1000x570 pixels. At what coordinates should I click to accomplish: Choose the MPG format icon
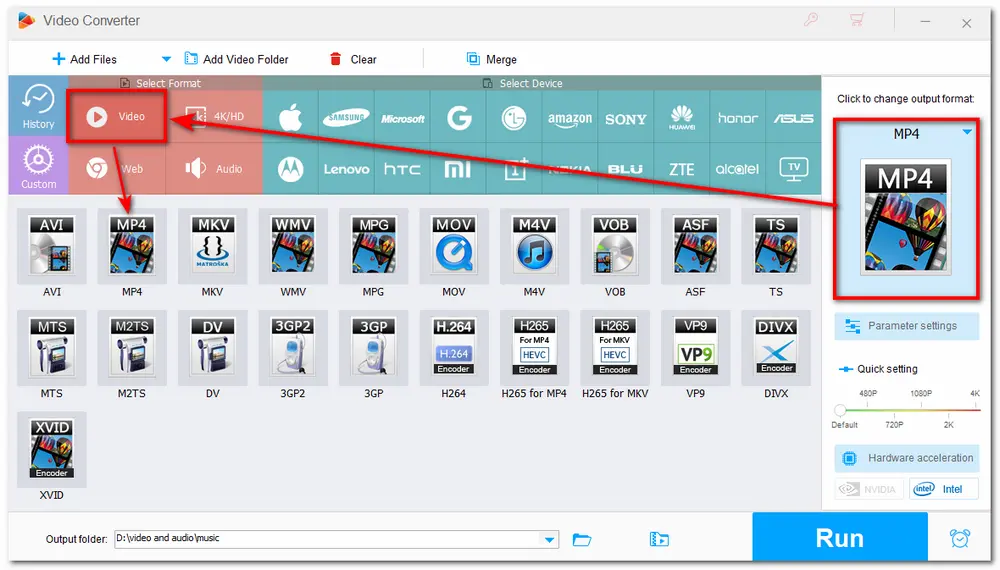point(373,246)
